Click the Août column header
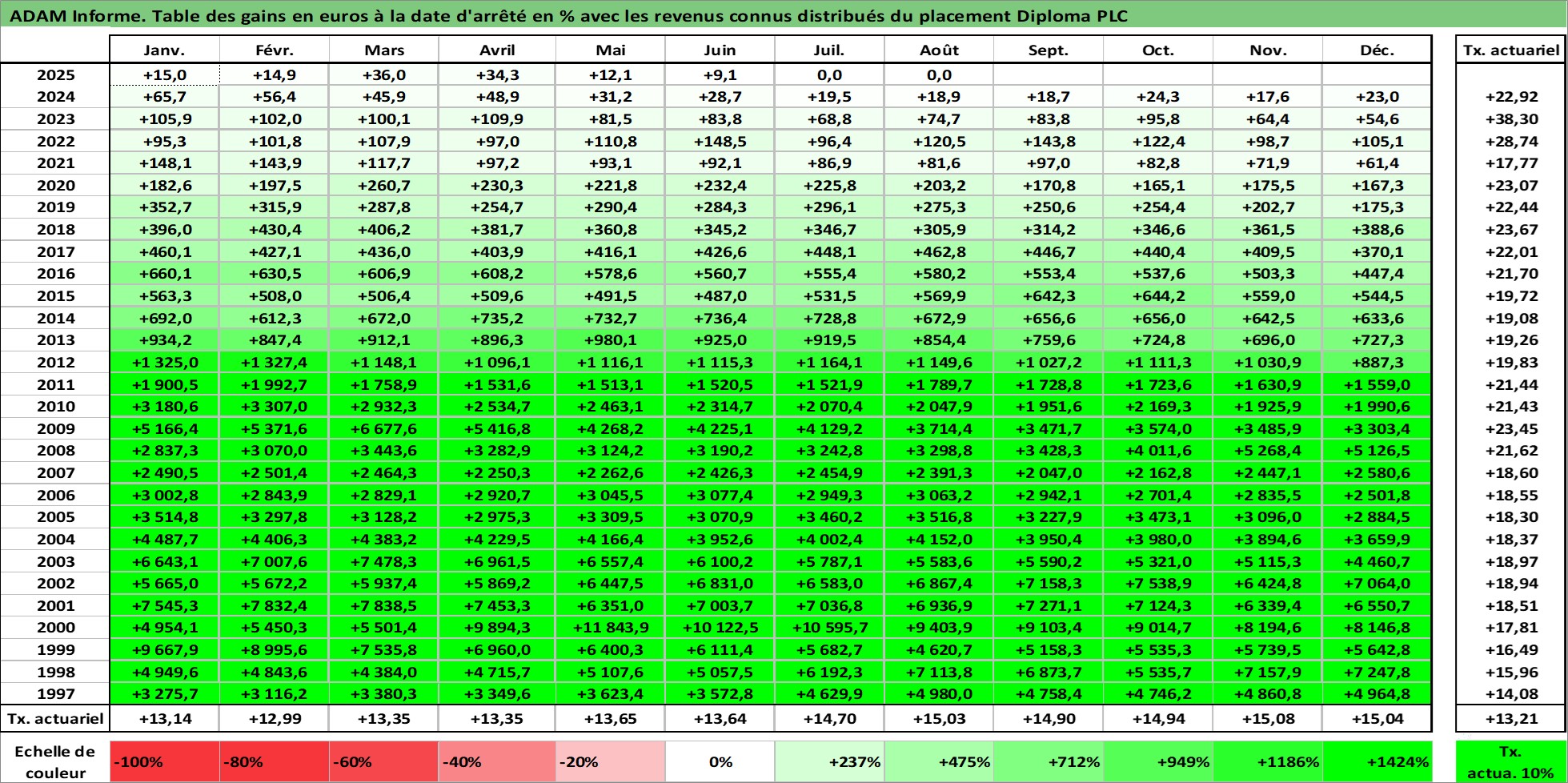Screen dimensions: 1568x783 (939, 50)
